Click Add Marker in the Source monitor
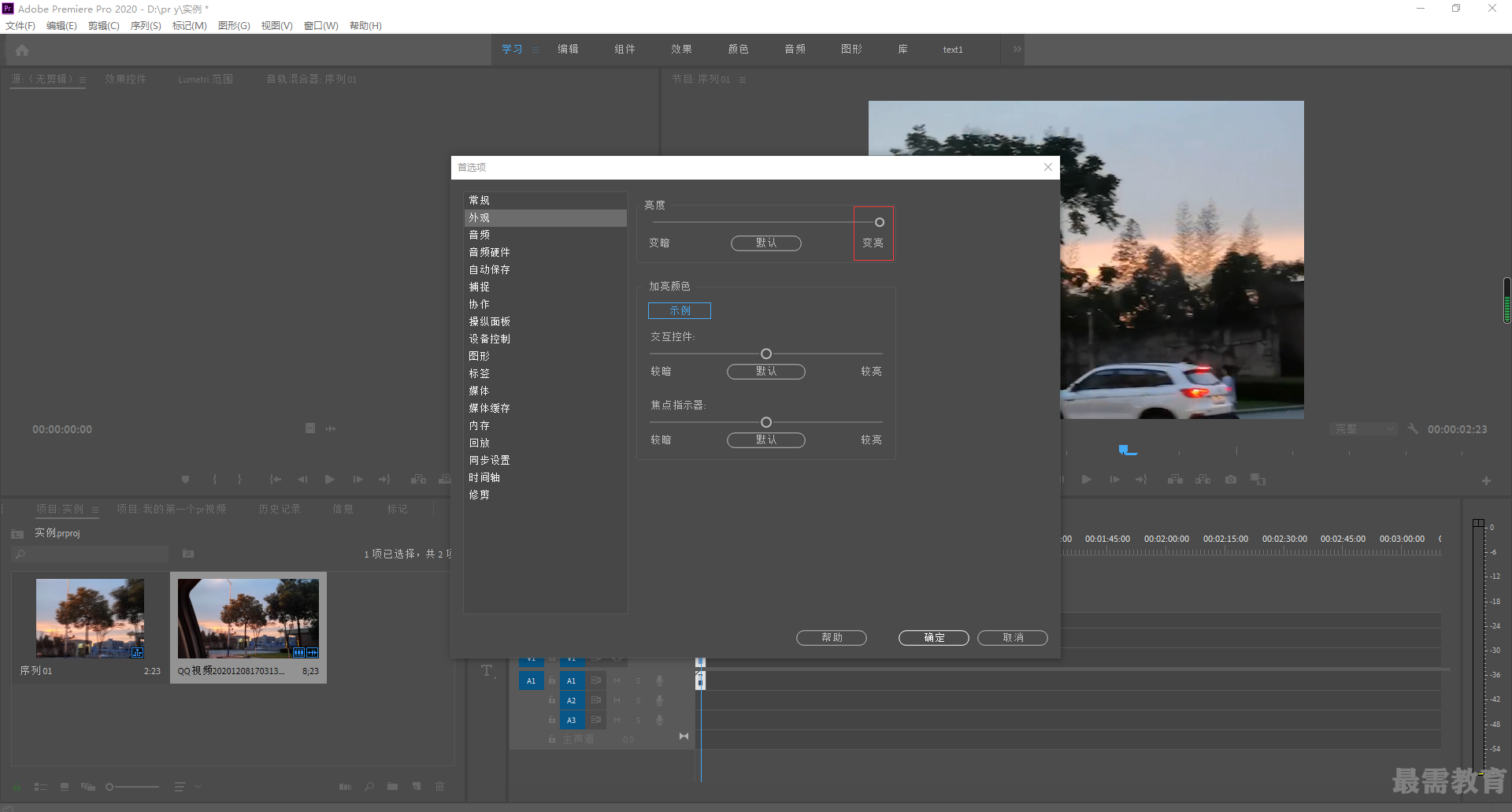Image resolution: width=1512 pixels, height=812 pixels. pyautogui.click(x=185, y=479)
